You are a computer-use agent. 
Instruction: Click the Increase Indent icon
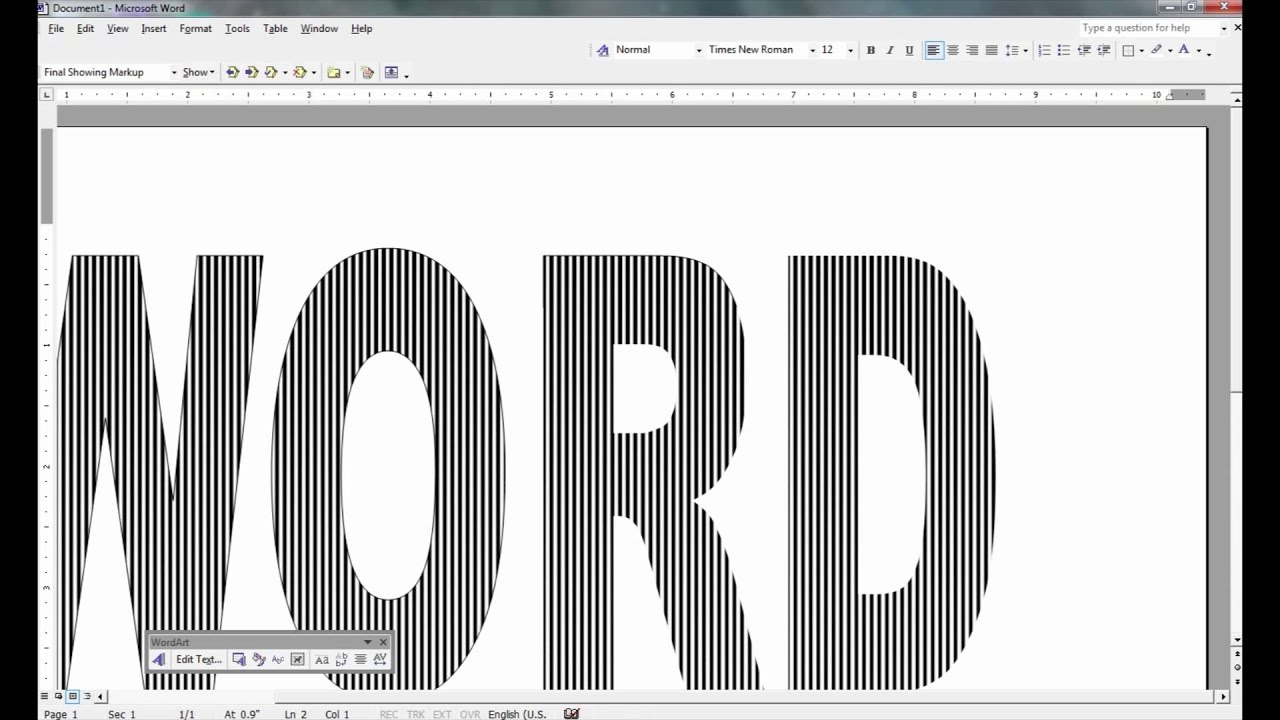[1104, 50]
